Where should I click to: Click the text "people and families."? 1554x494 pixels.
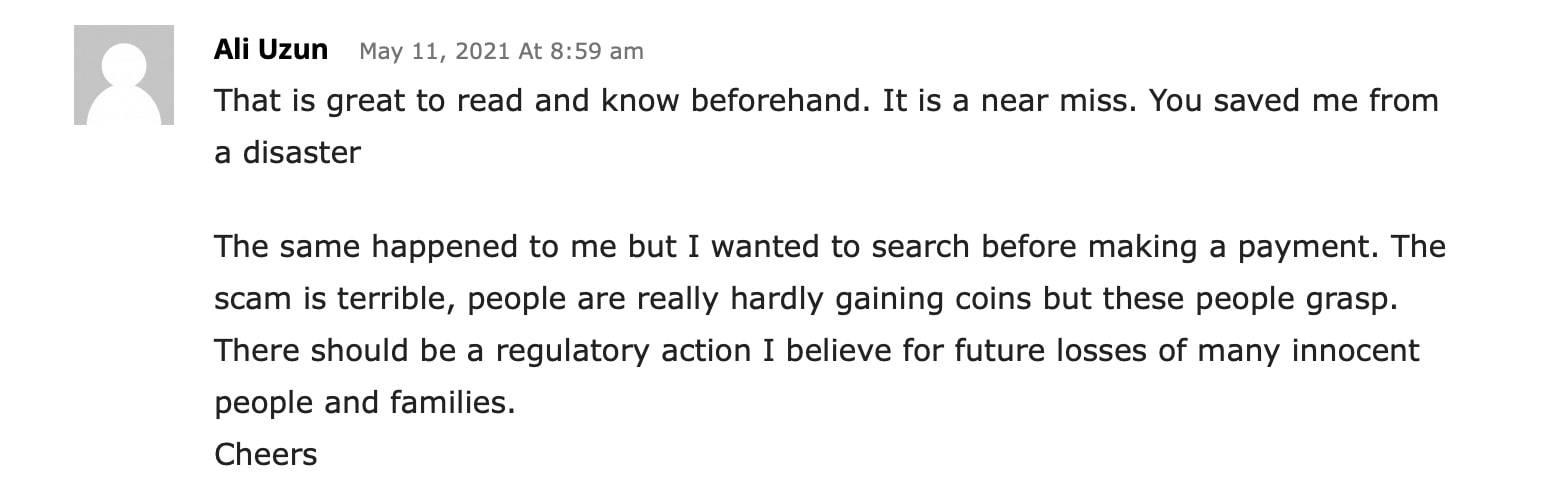click(x=365, y=403)
